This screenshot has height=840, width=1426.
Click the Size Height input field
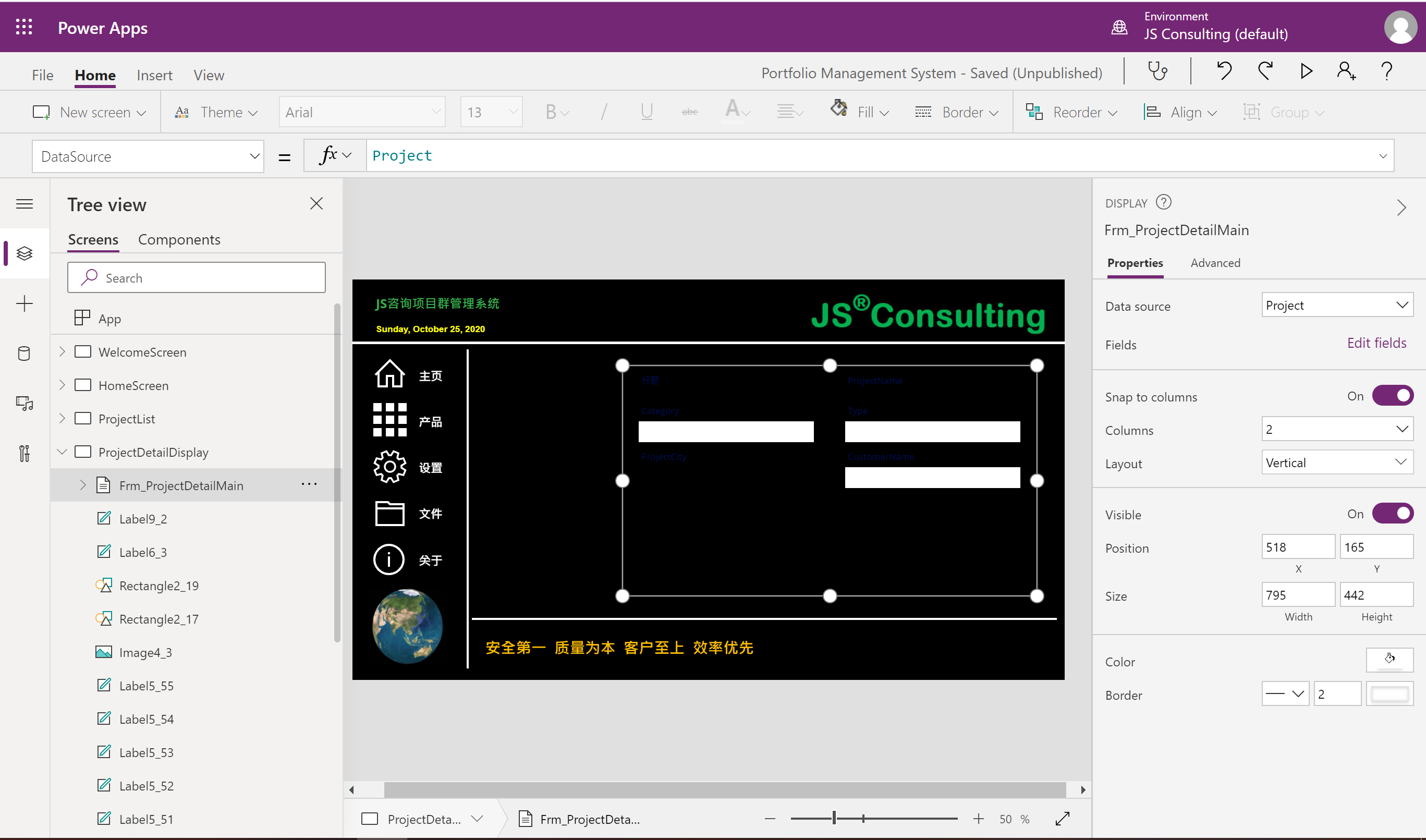(x=1376, y=595)
